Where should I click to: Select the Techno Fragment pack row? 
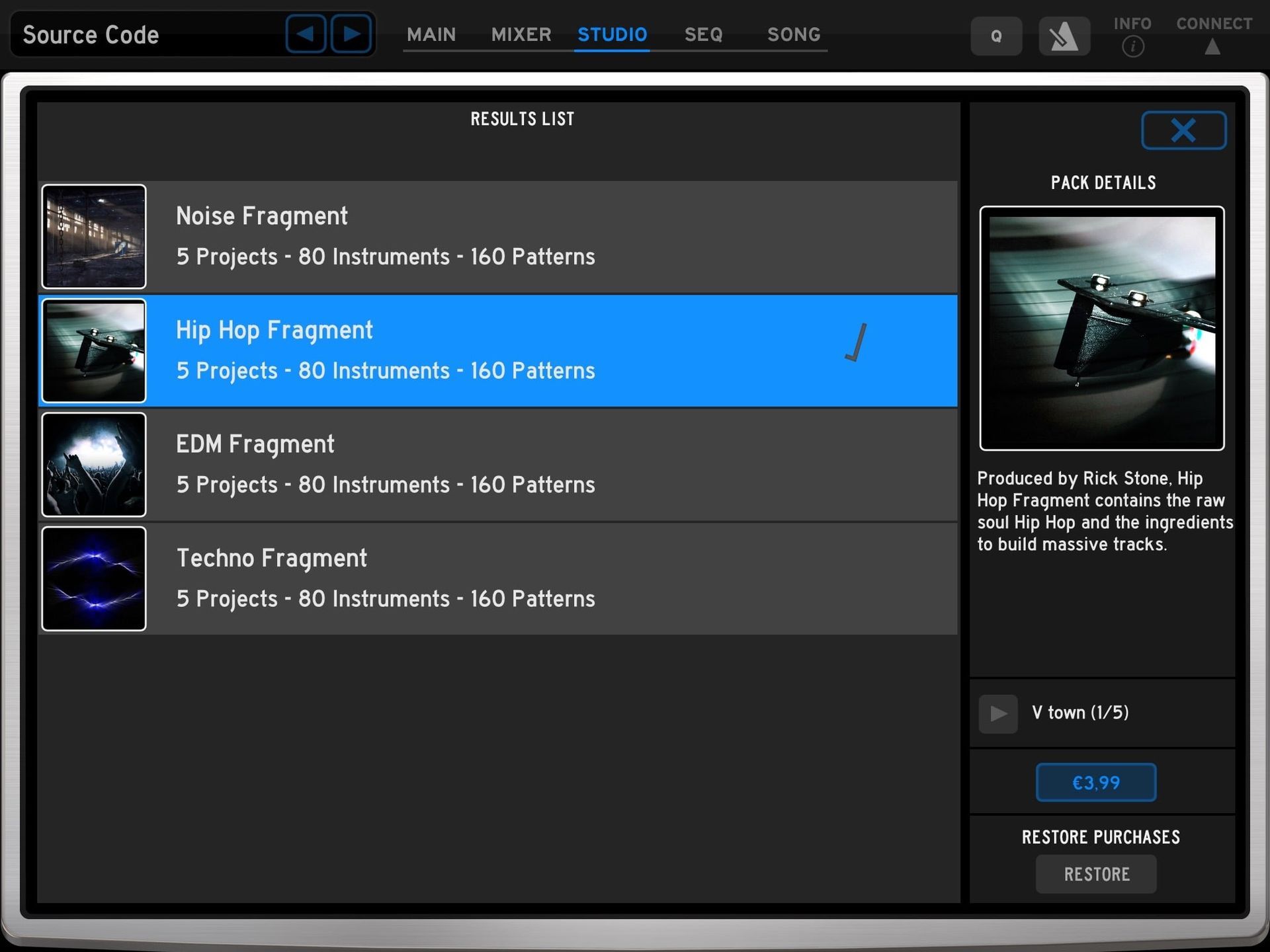point(498,578)
